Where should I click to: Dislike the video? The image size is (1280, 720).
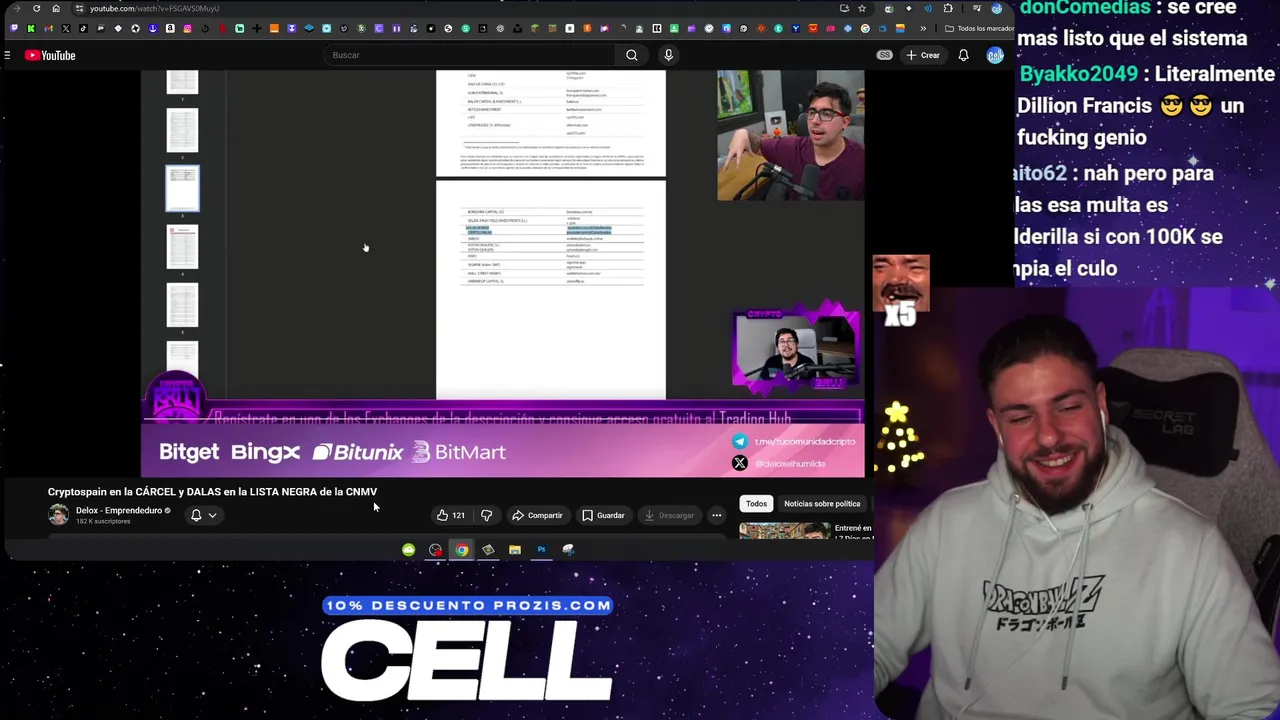(x=486, y=515)
